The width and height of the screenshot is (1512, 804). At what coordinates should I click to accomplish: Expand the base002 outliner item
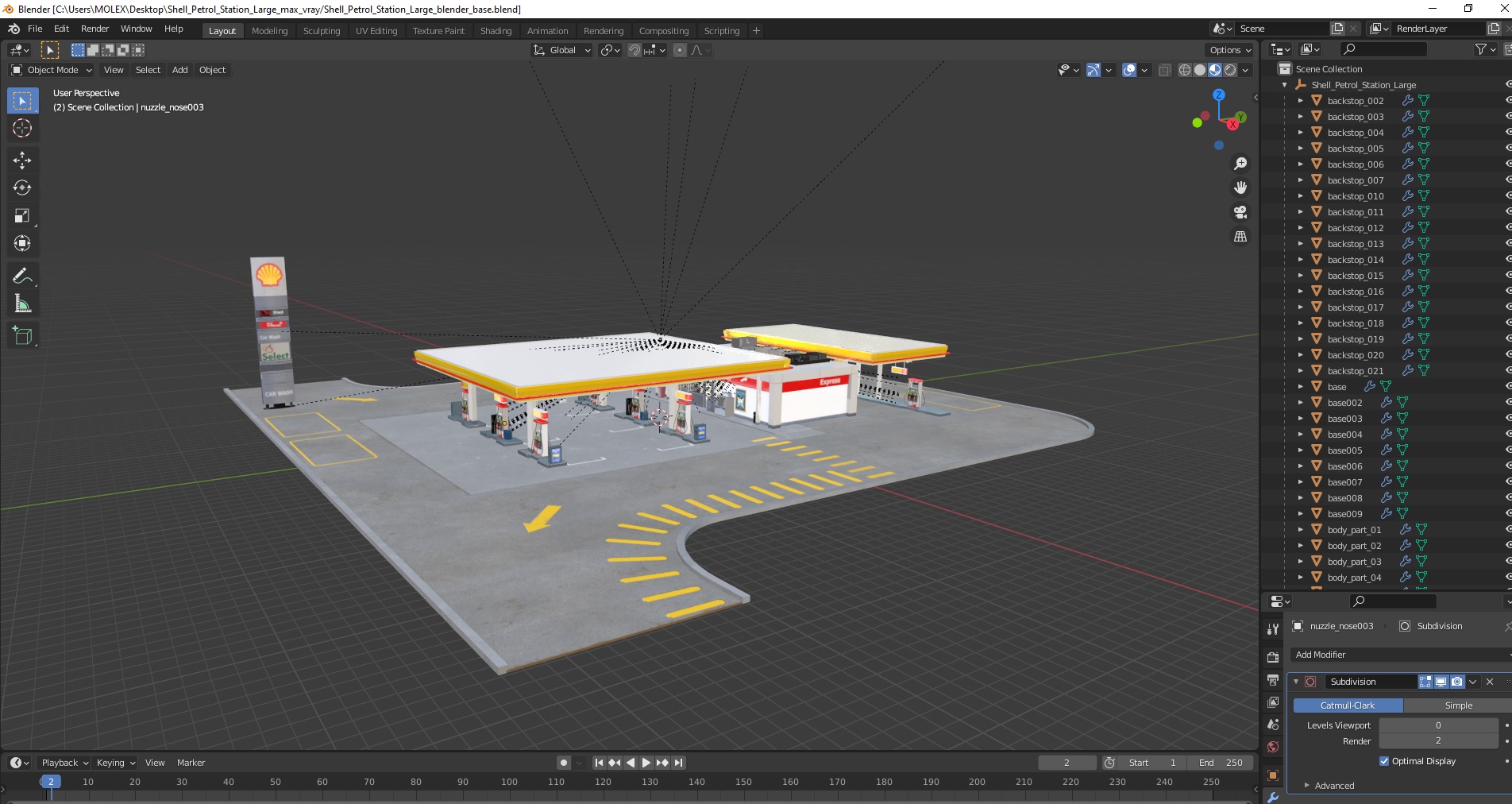pos(1300,403)
